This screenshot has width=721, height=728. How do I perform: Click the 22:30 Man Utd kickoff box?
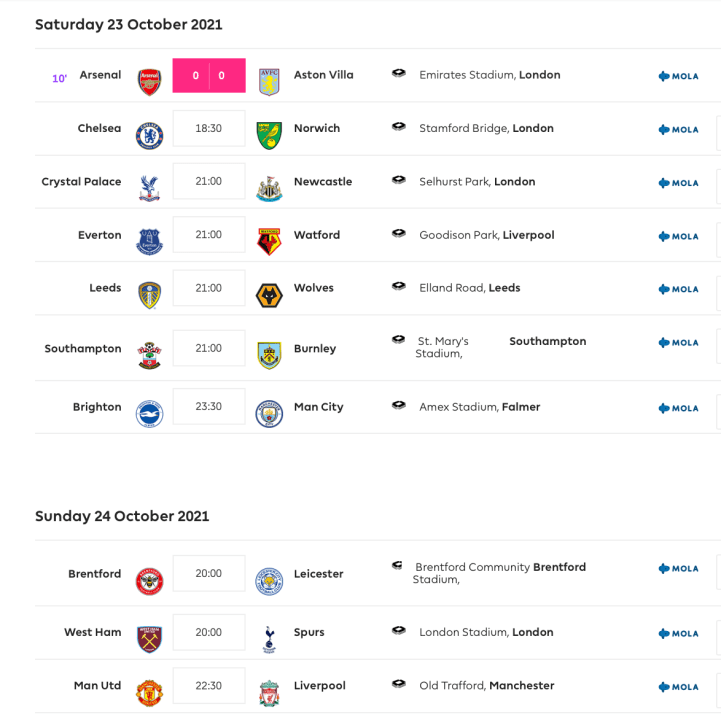tap(209, 686)
